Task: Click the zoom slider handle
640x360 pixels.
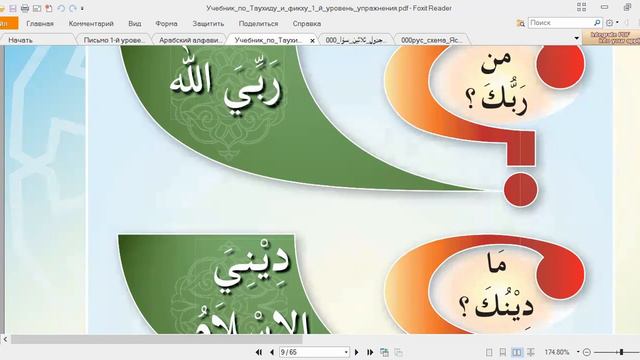Action: click(x=622, y=352)
